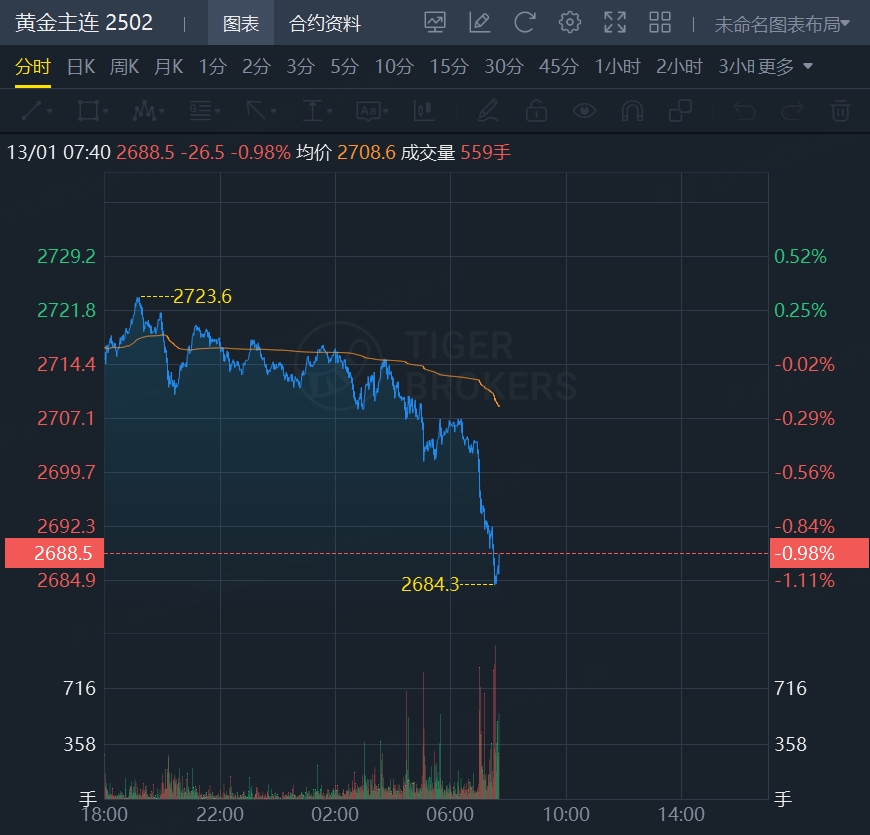
Task: Select the 分时 timeframe
Action: point(32,67)
